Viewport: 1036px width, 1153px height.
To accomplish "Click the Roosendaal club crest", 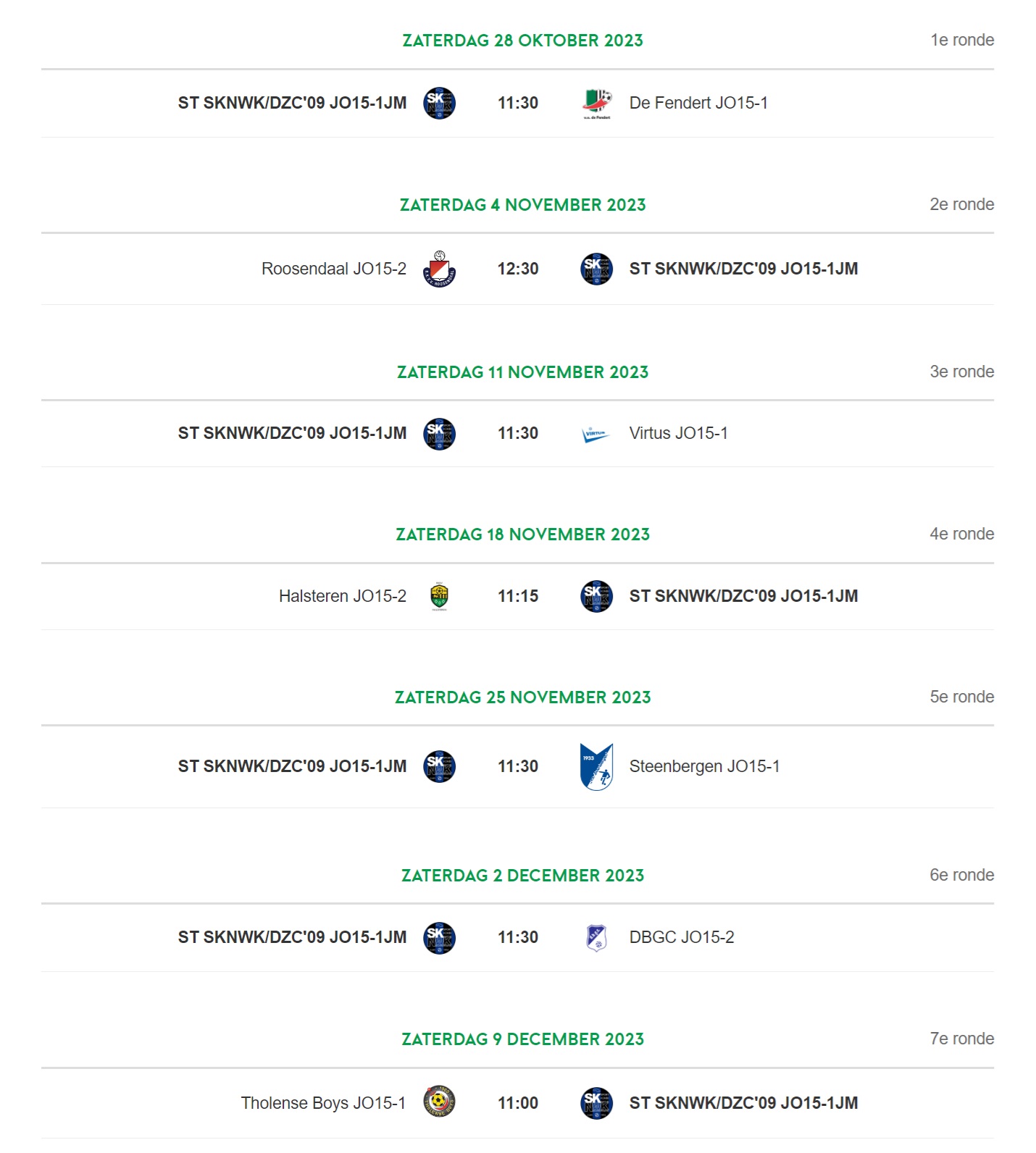I will click(439, 269).
